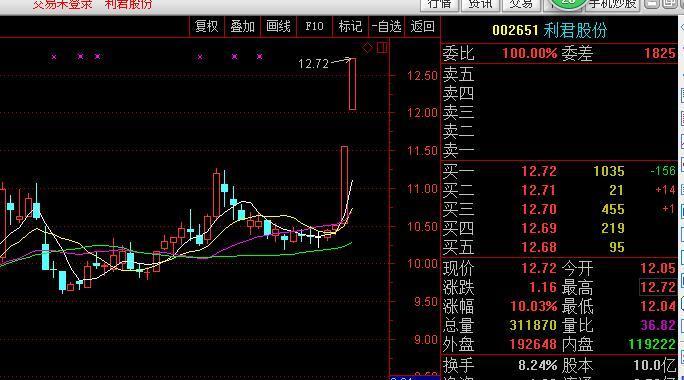Viewport: 684px width, 380px height.
Task: Click the 标记 mark toolbar button
Action: coord(350,26)
